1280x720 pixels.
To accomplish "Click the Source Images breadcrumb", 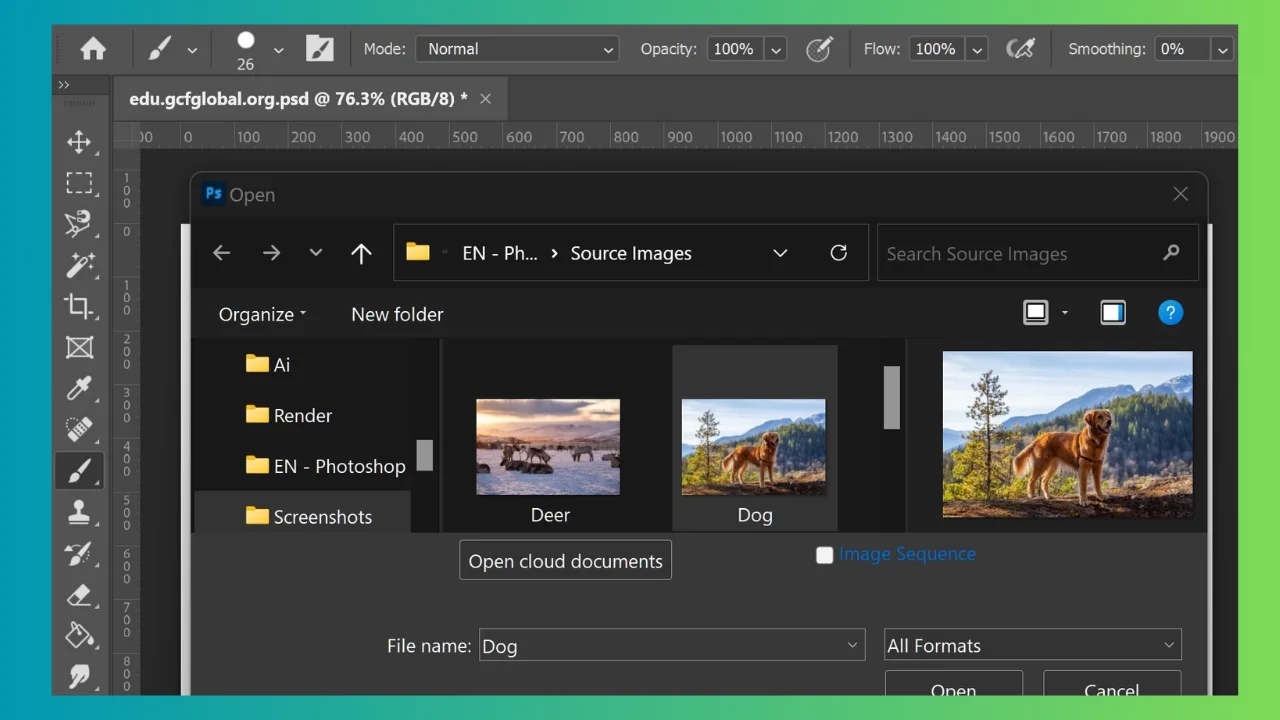I will 631,253.
